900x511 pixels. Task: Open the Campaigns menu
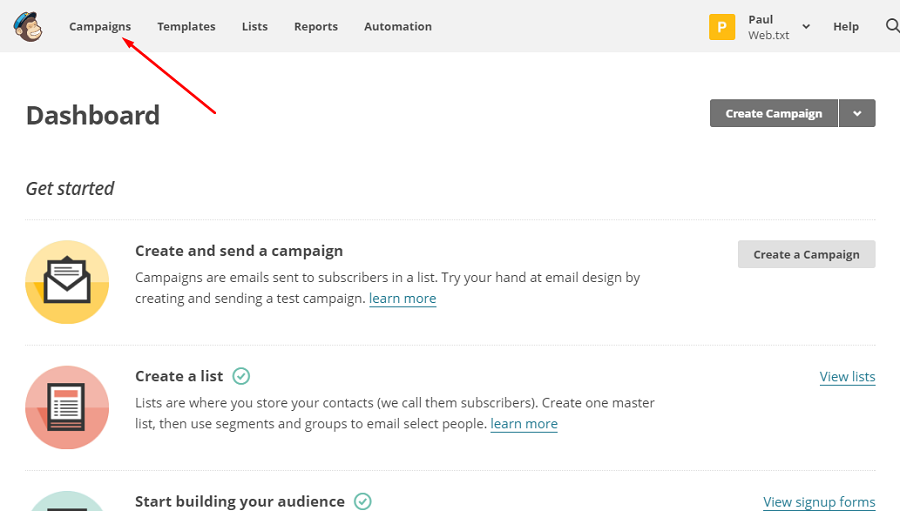[x=100, y=27]
